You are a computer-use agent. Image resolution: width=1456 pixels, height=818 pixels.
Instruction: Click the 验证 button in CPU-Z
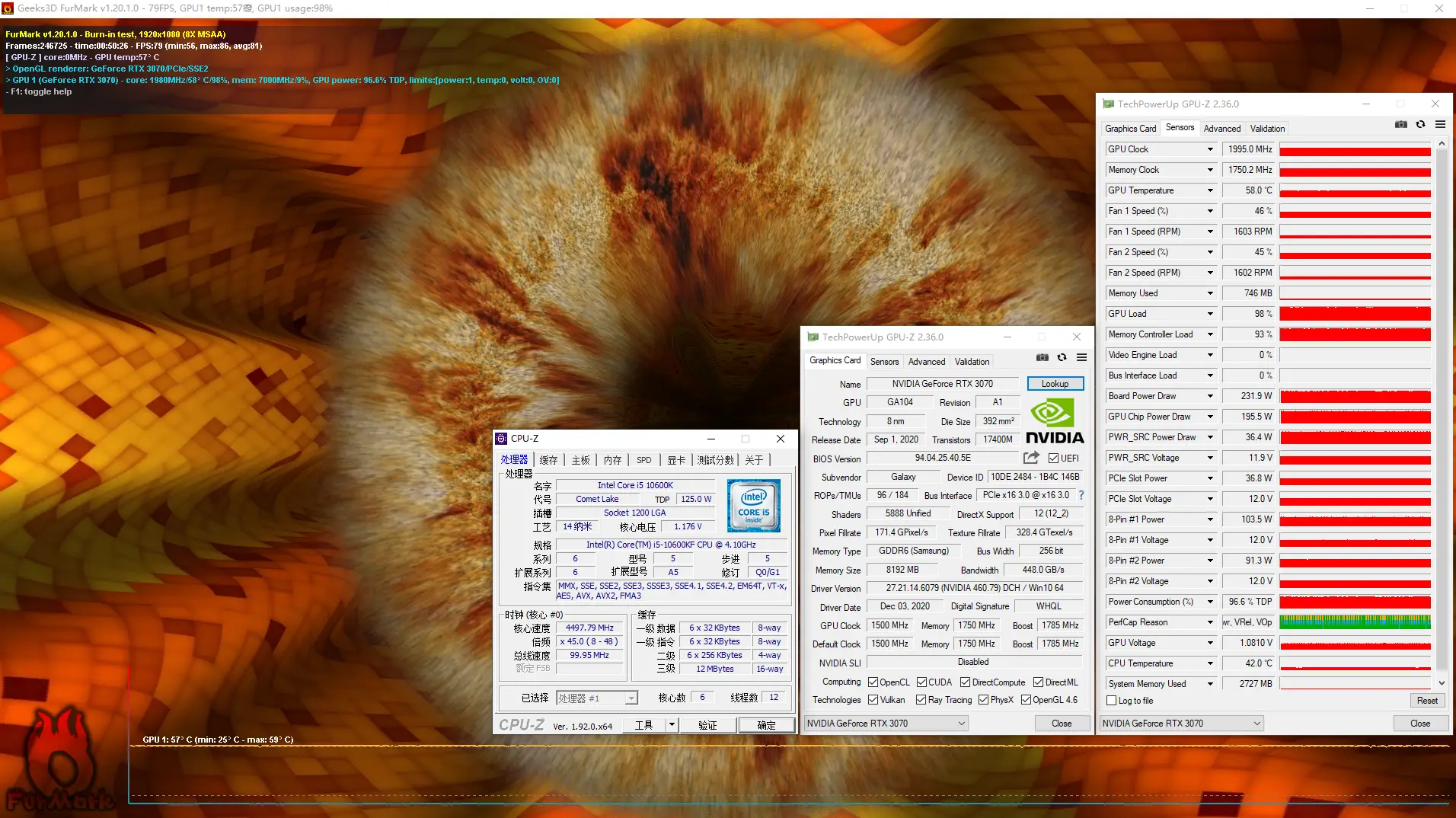(x=707, y=725)
